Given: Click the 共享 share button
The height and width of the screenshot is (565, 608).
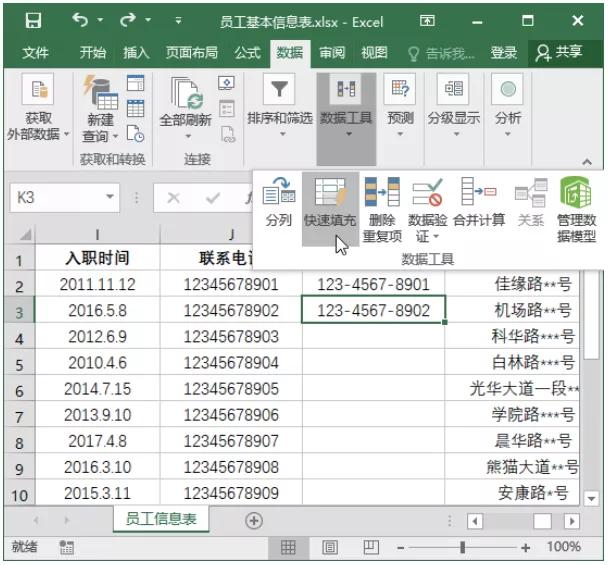Looking at the screenshot, I should pos(559,52).
